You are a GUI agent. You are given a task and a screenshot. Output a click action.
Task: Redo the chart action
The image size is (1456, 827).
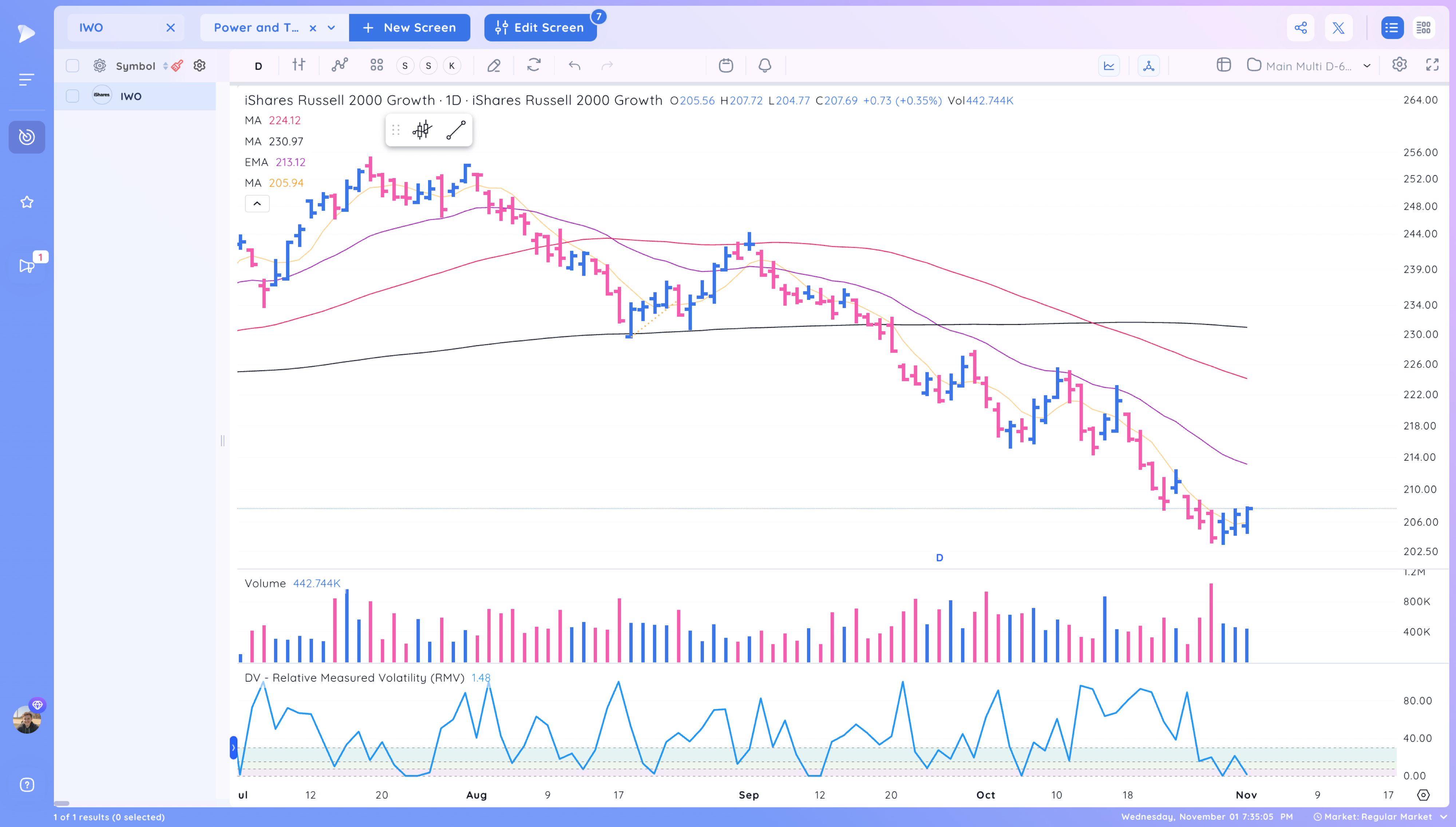click(x=608, y=66)
